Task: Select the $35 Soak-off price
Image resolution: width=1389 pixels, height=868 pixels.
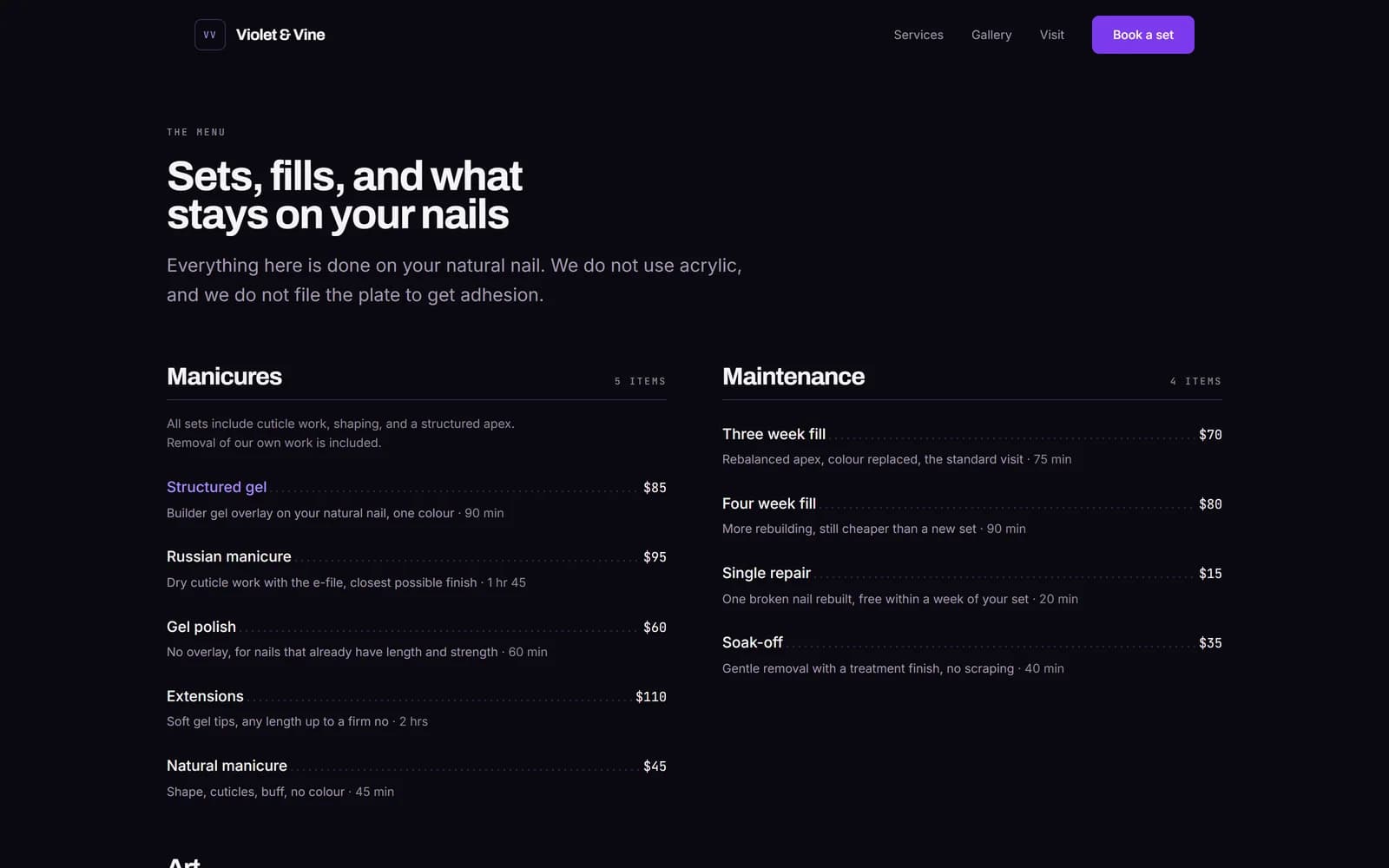Action: [x=1210, y=643]
